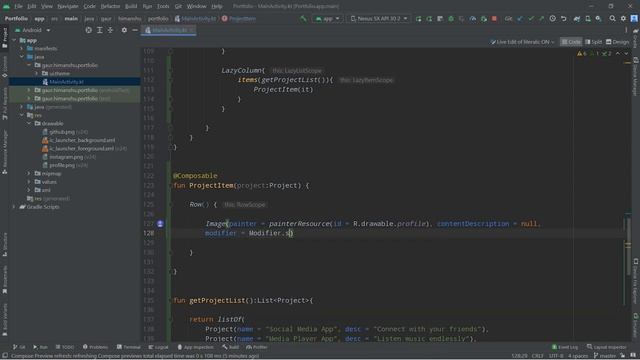640x360 pixels.
Task: Hide the Project panel with minus icon
Action: pos(135,30)
